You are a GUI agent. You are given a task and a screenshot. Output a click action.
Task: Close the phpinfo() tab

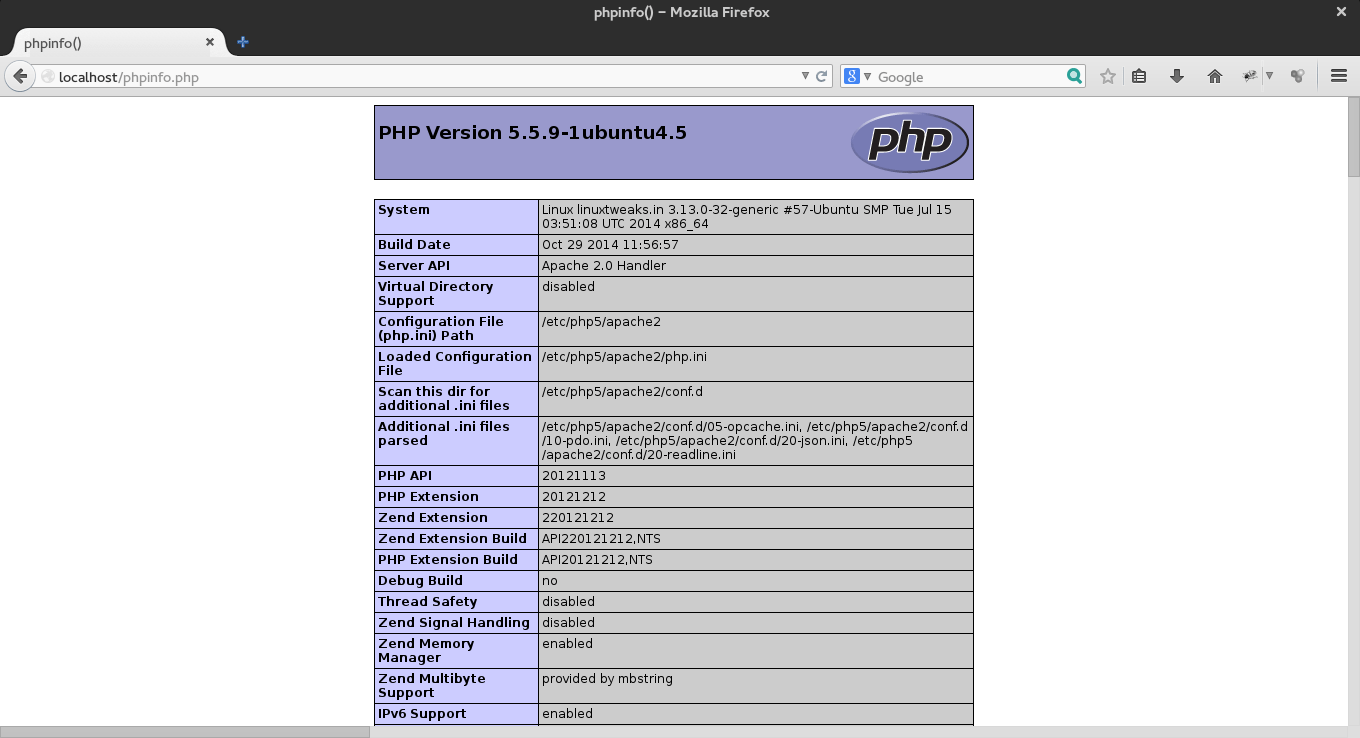tap(210, 42)
